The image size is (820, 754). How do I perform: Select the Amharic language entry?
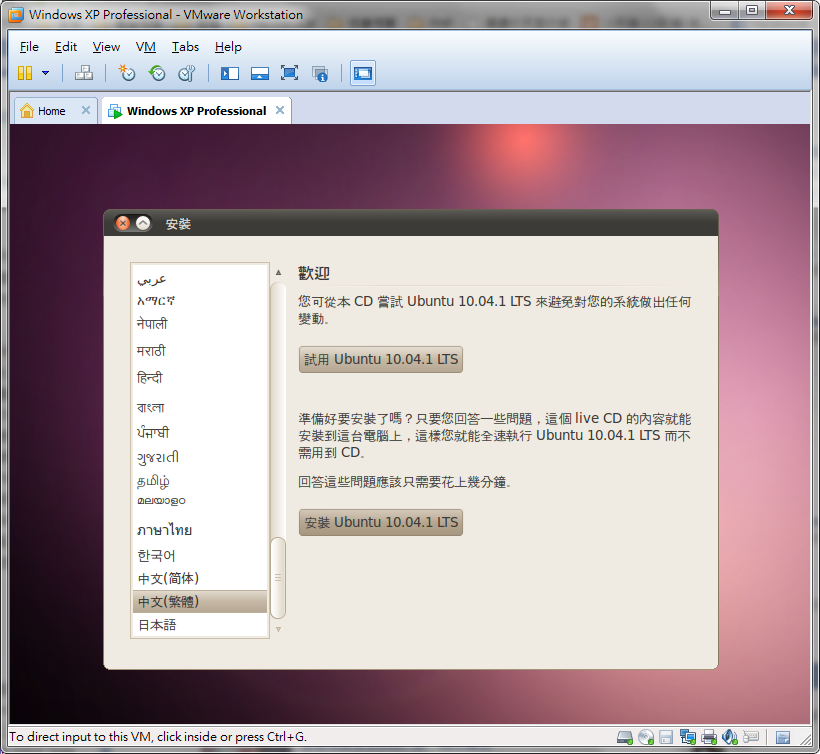(200, 301)
